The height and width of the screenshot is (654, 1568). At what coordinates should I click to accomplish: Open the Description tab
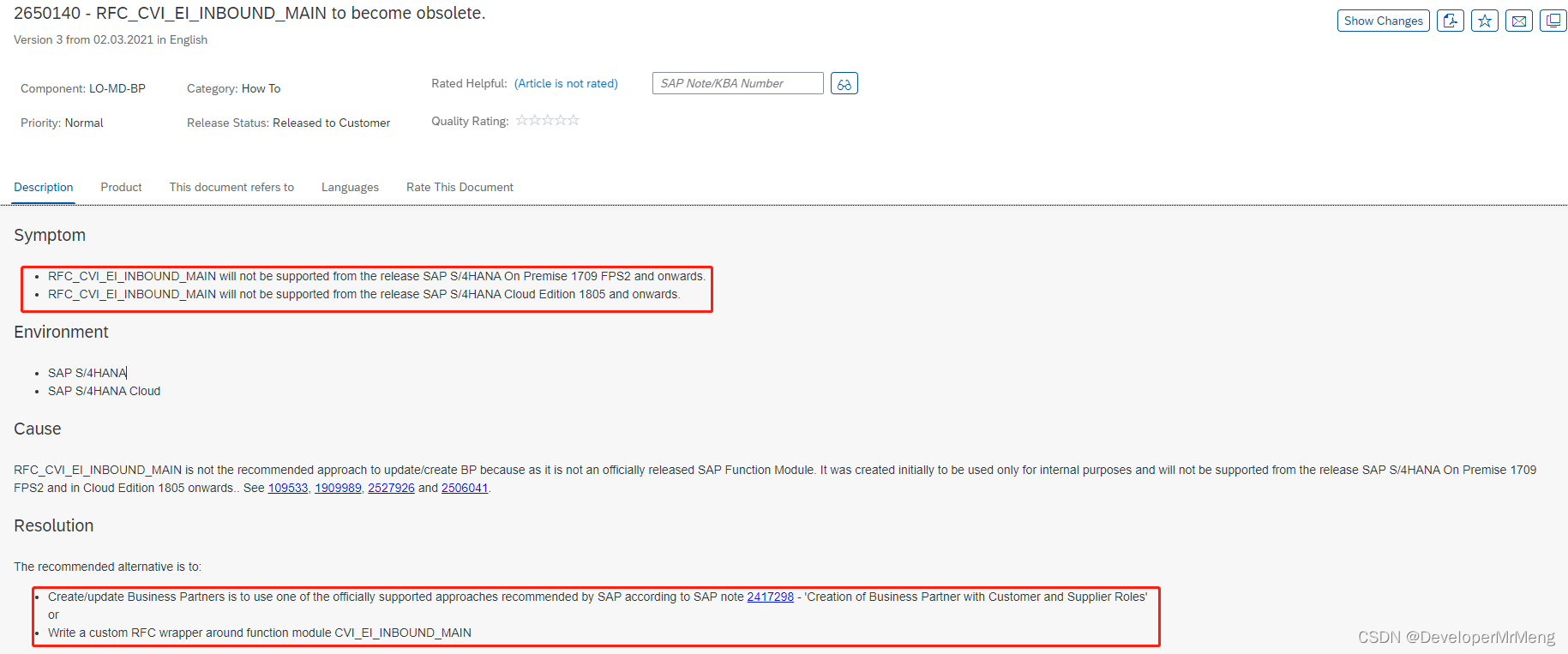[x=44, y=187]
